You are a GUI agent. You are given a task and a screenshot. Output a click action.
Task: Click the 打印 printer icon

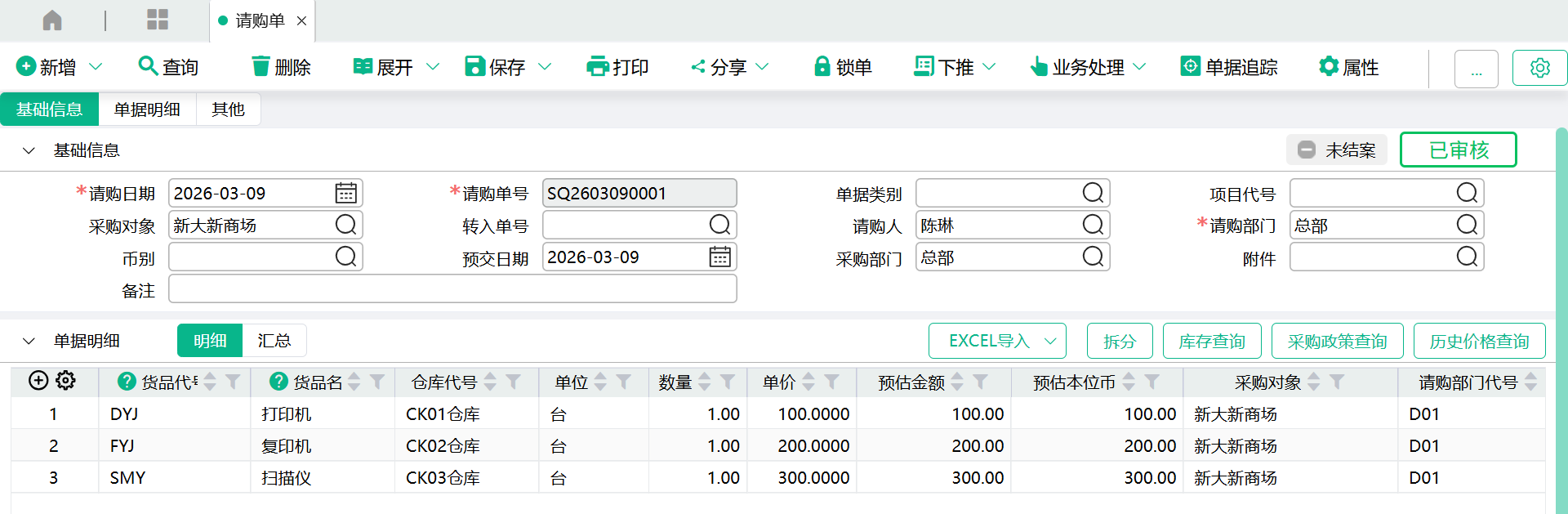598,66
